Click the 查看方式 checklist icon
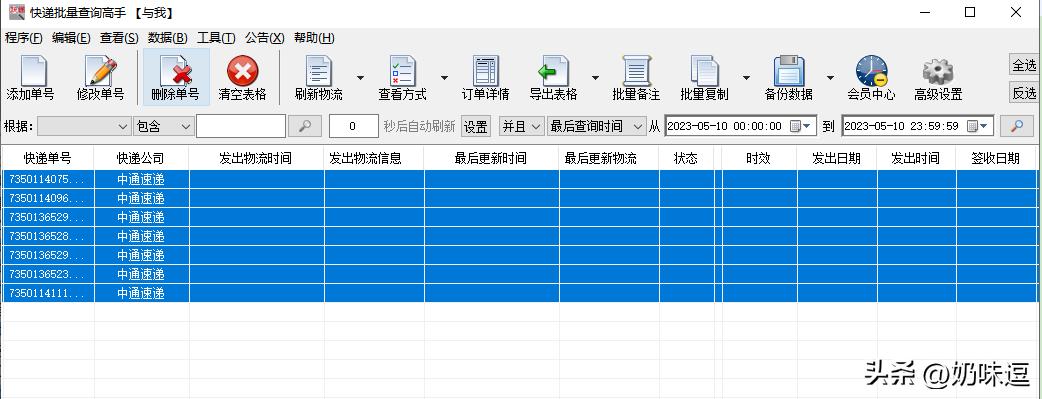Viewport: 1042px width, 399px height. 403,70
